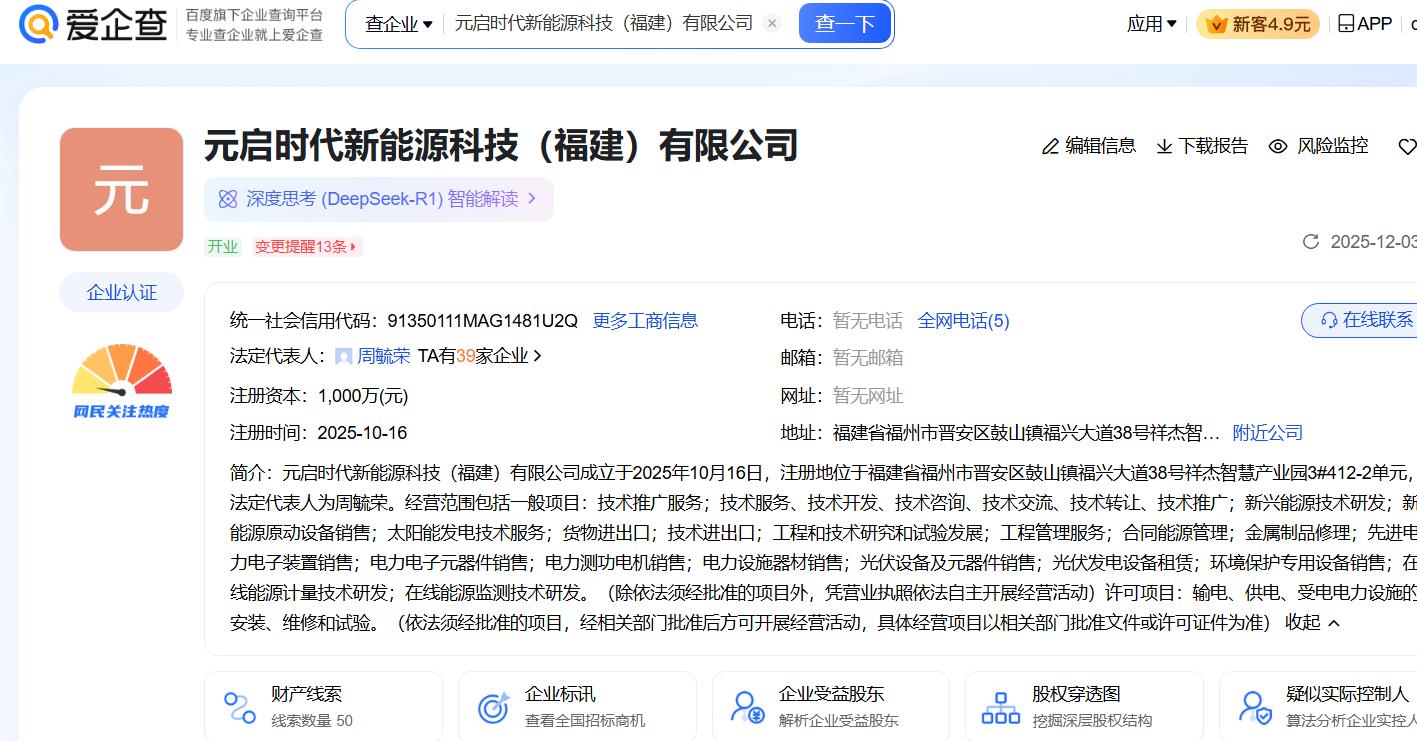This screenshot has height=741, width=1417.
Task: Clear the search box with the X icon
Action: tap(772, 24)
